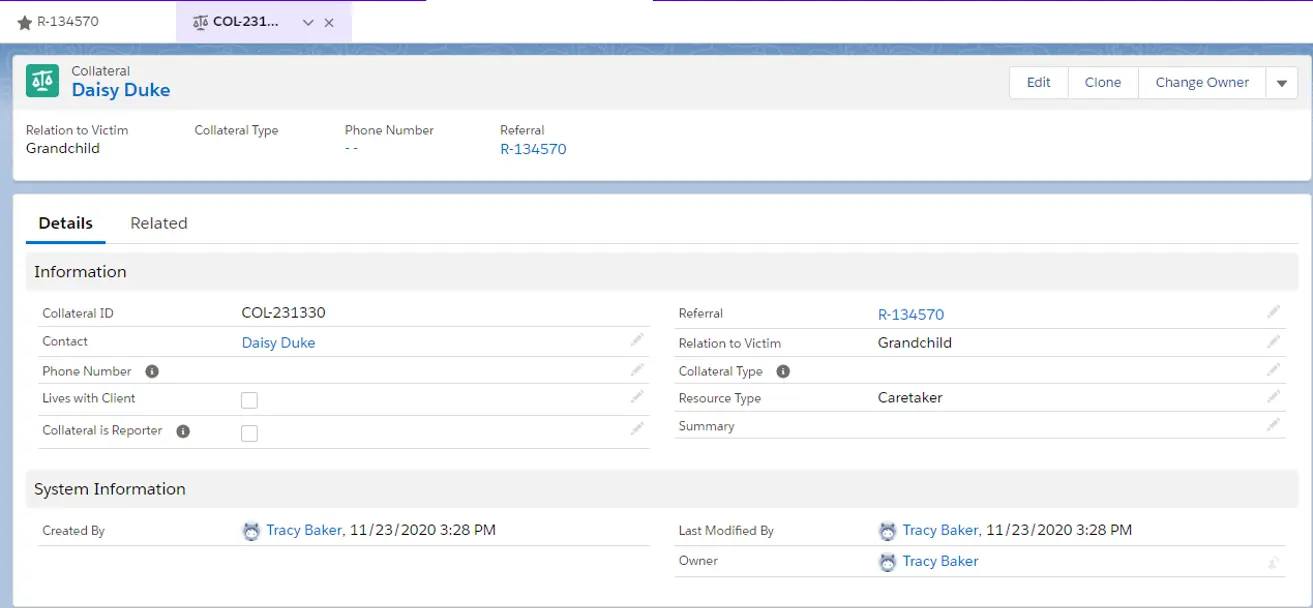
Task: Click the Grandchild value in details
Action: 915,343
